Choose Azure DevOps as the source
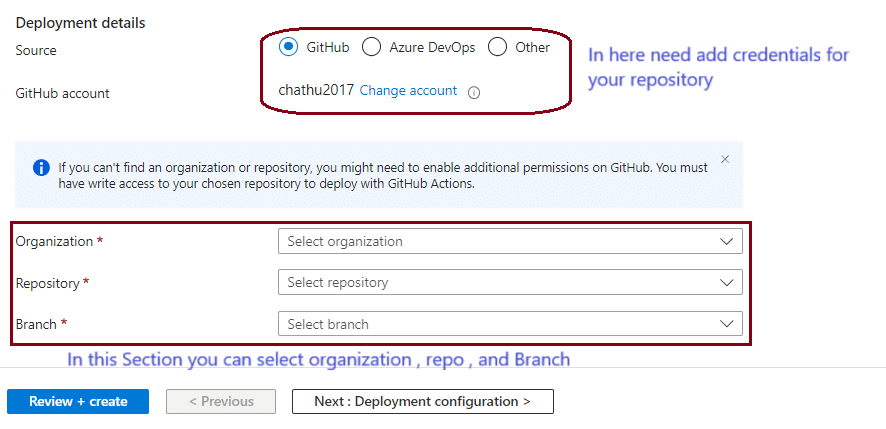 371,47
